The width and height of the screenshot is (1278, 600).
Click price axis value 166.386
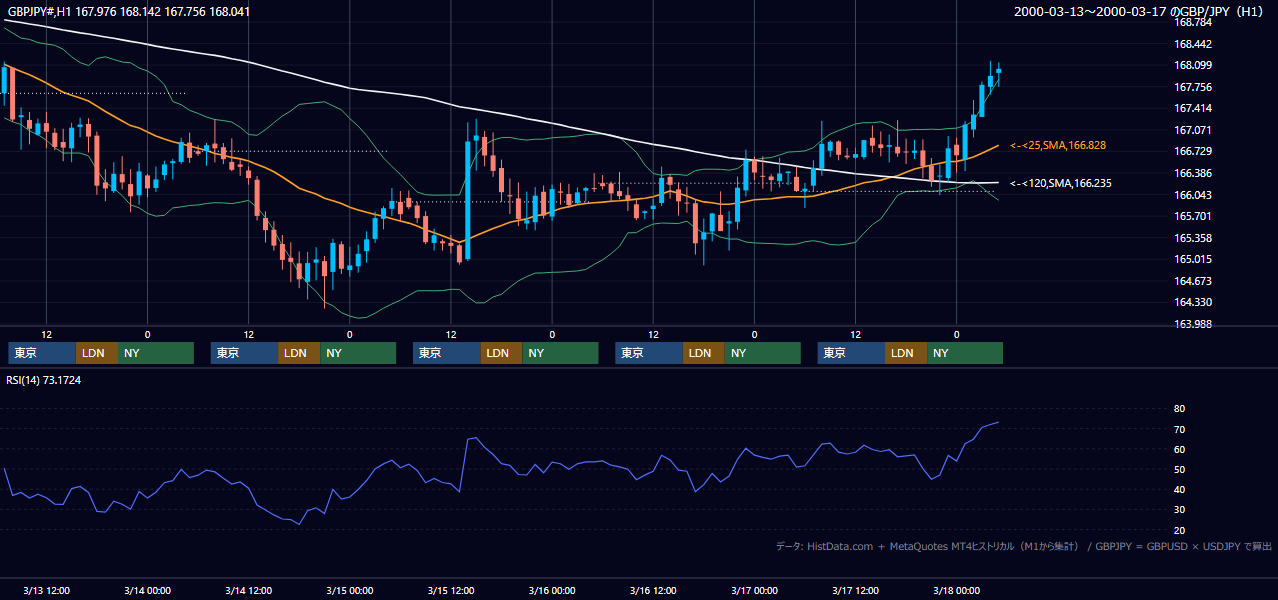(1191, 174)
